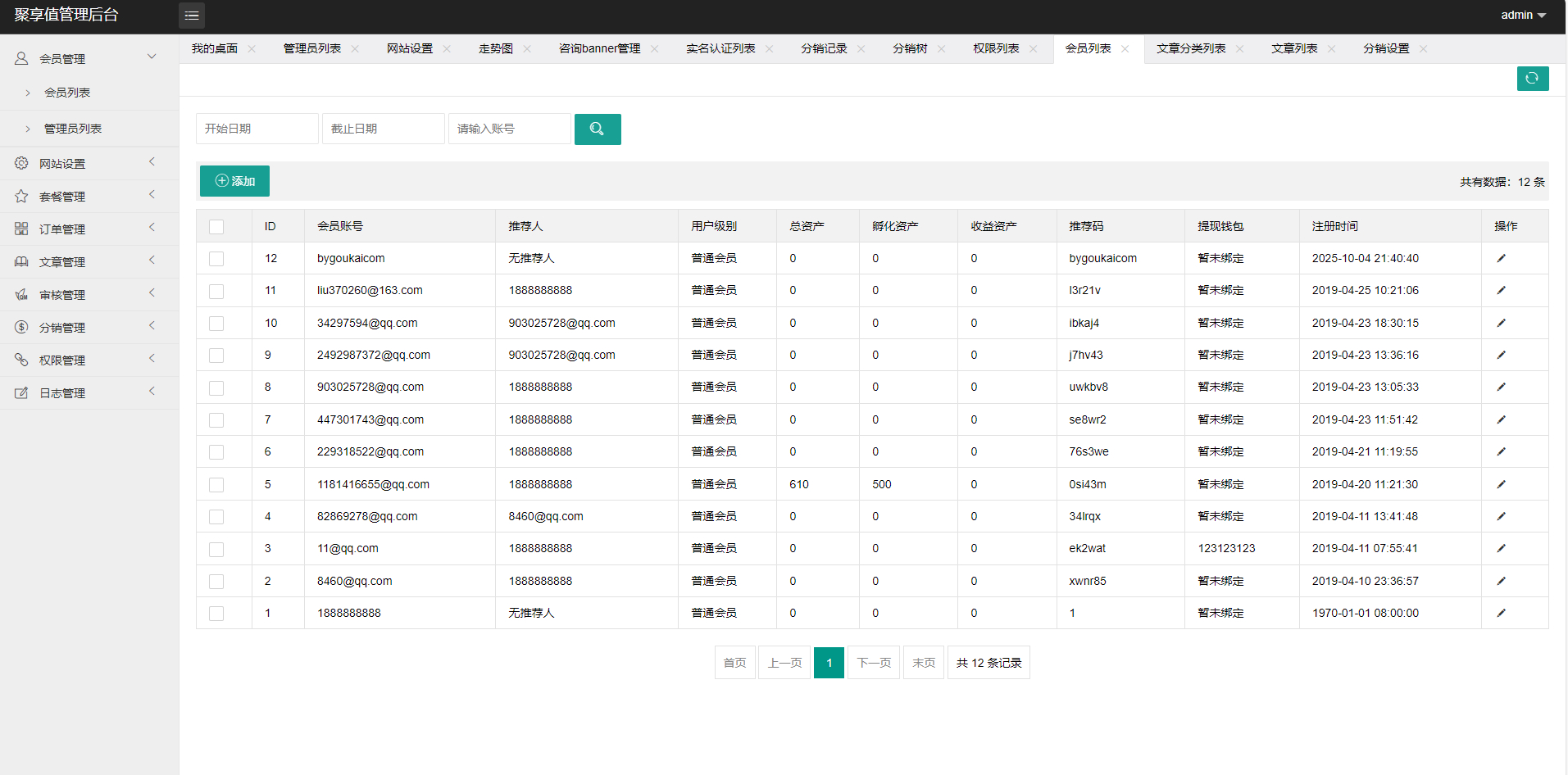Switch to the 权限列表 tab
This screenshot has height=775, width=1568.
(996, 49)
